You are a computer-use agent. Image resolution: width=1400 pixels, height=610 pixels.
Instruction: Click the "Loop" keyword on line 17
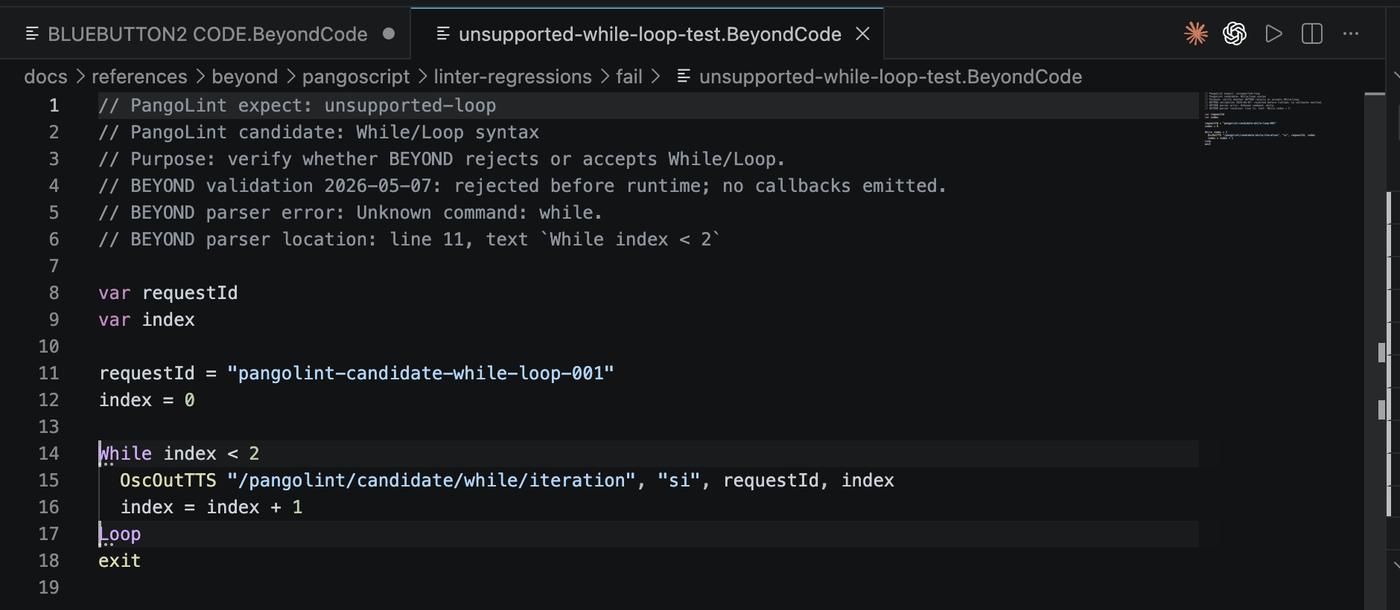pos(120,534)
